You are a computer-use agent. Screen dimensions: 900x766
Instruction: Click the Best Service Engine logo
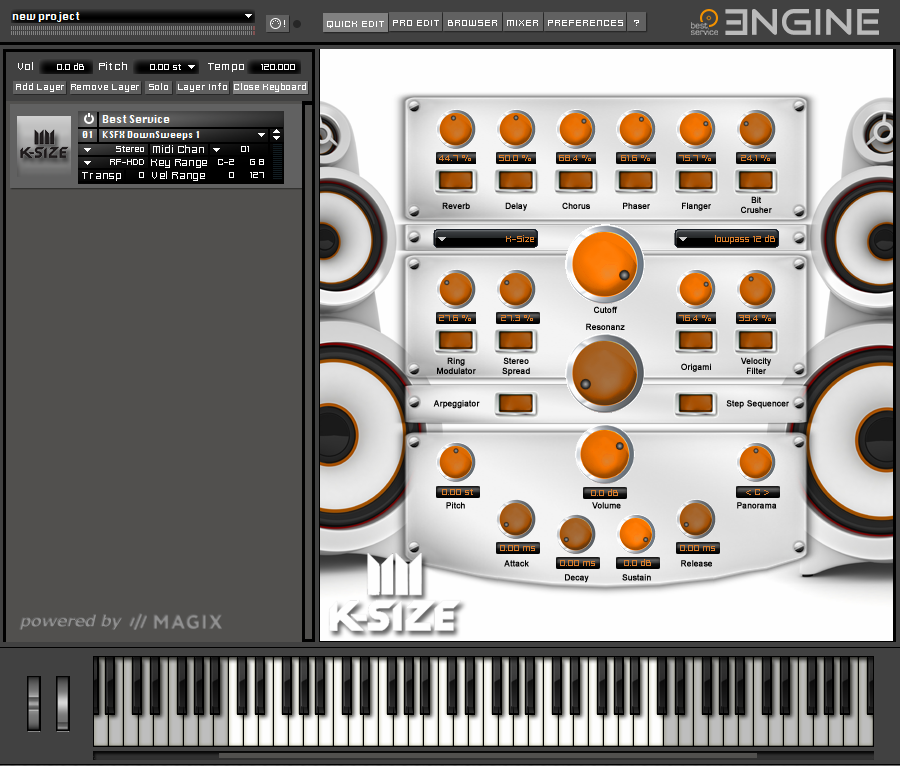[785, 22]
